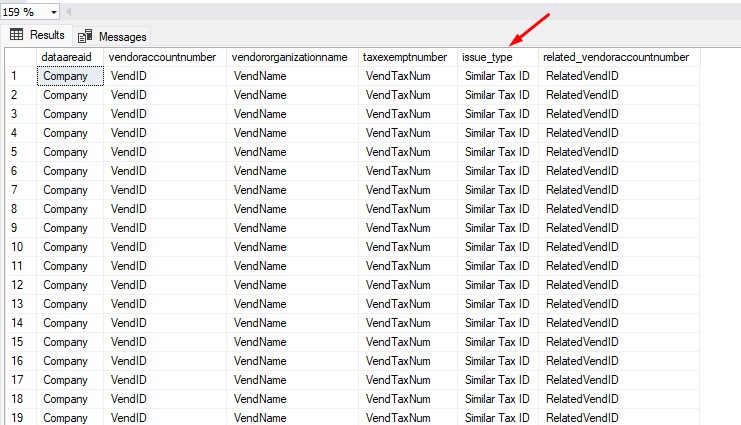Click VendName cell in row 18
741x425 pixels.
[x=293, y=399]
